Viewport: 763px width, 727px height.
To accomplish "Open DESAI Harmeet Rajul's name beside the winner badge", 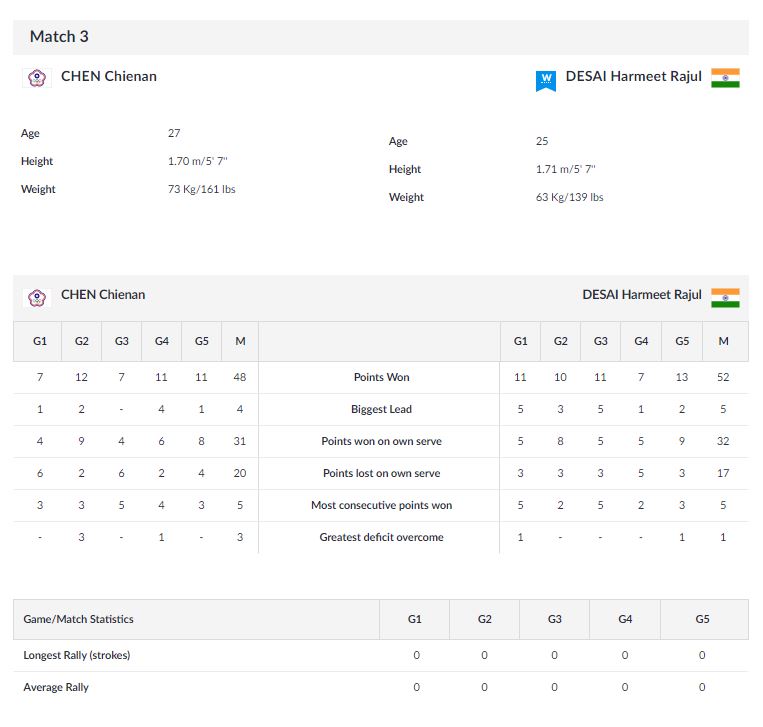I will point(634,76).
